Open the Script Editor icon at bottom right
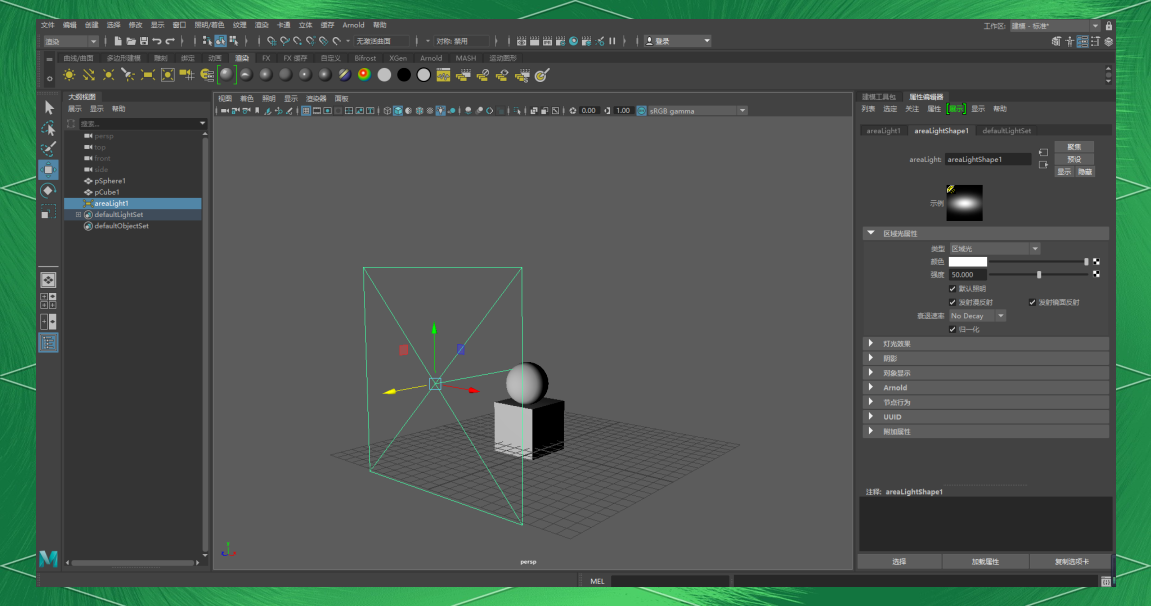 point(1105,581)
